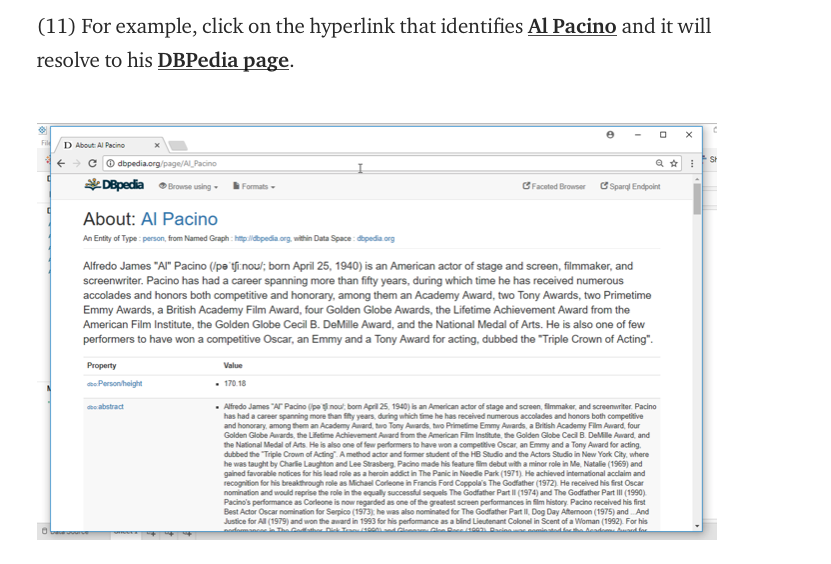
Task: Reload the DBpedia page
Action: (92, 164)
